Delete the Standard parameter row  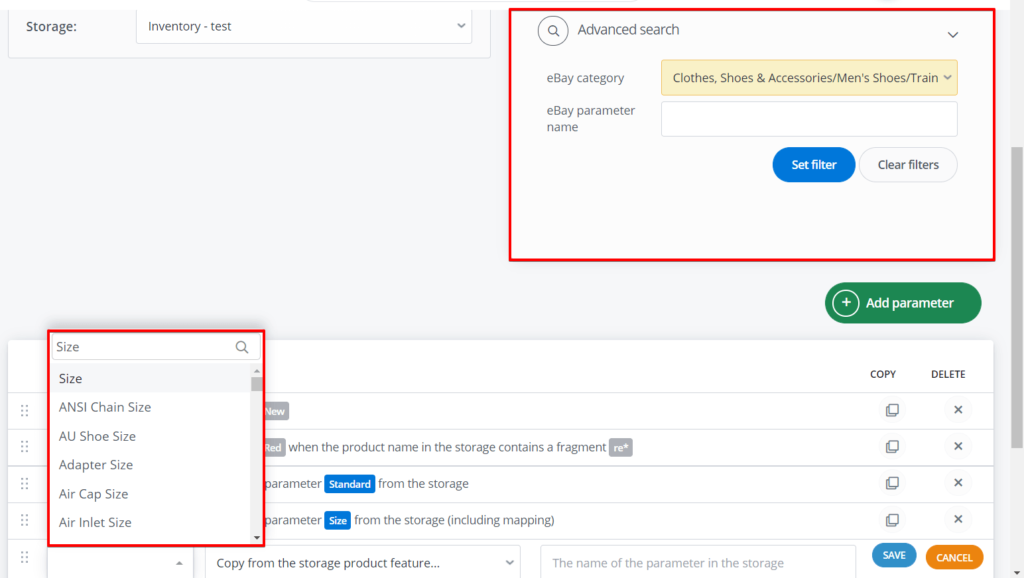(958, 483)
